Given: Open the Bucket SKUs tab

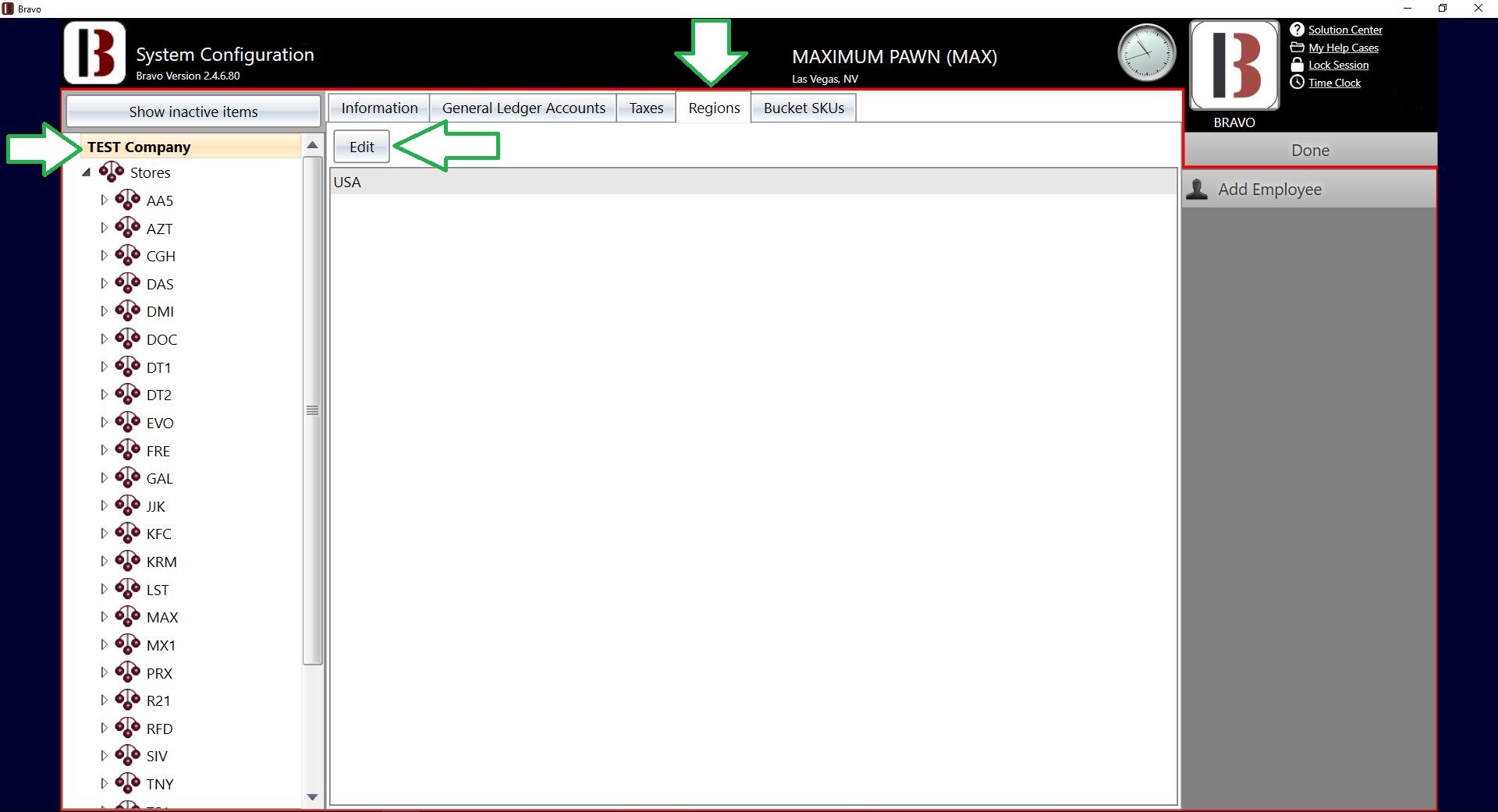Looking at the screenshot, I should coord(804,108).
